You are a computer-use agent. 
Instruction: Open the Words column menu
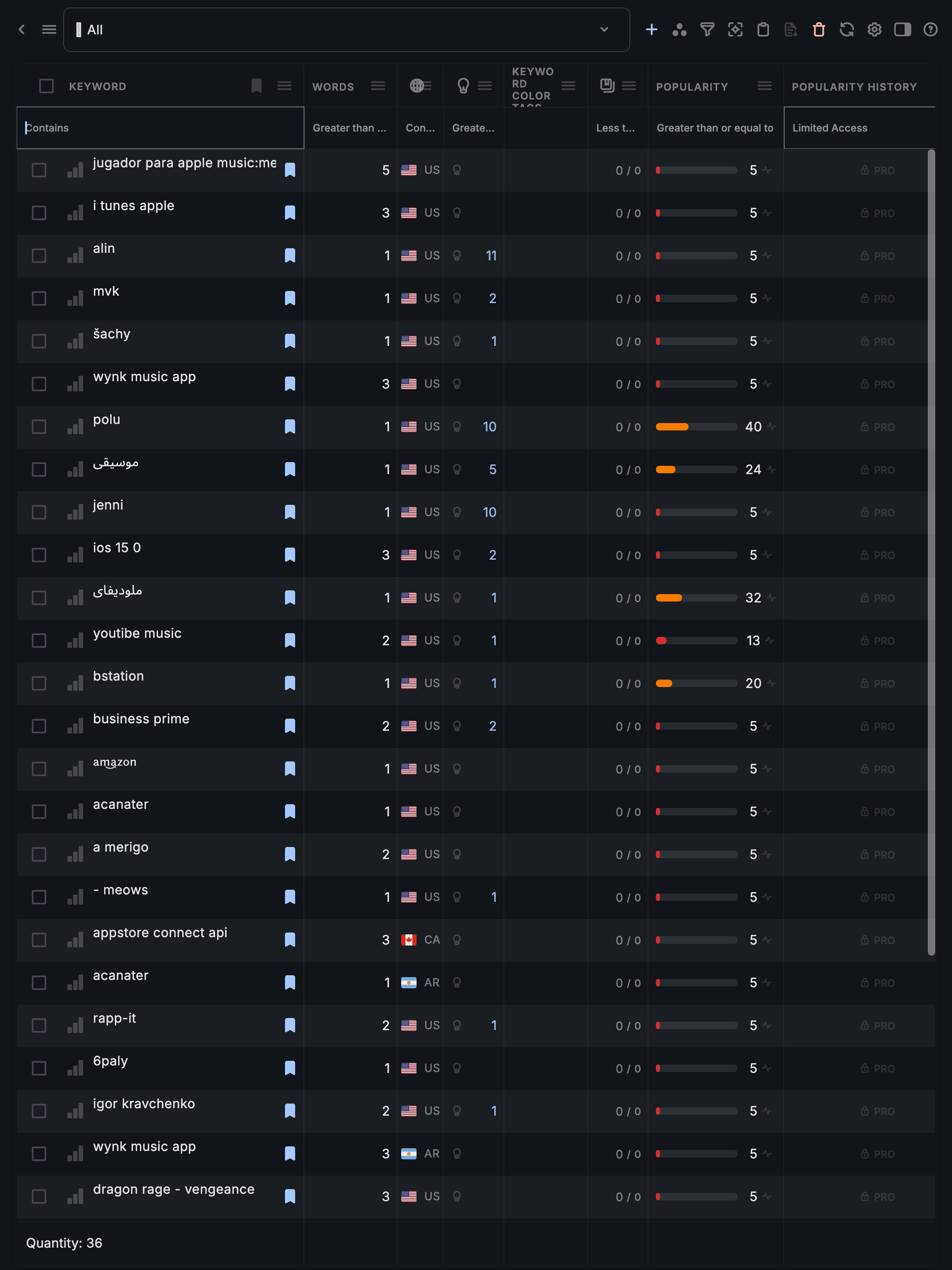pos(378,86)
